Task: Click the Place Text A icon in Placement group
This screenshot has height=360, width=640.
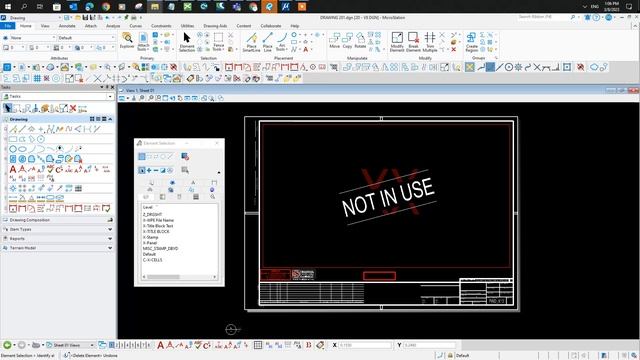Action: (x=305, y=49)
